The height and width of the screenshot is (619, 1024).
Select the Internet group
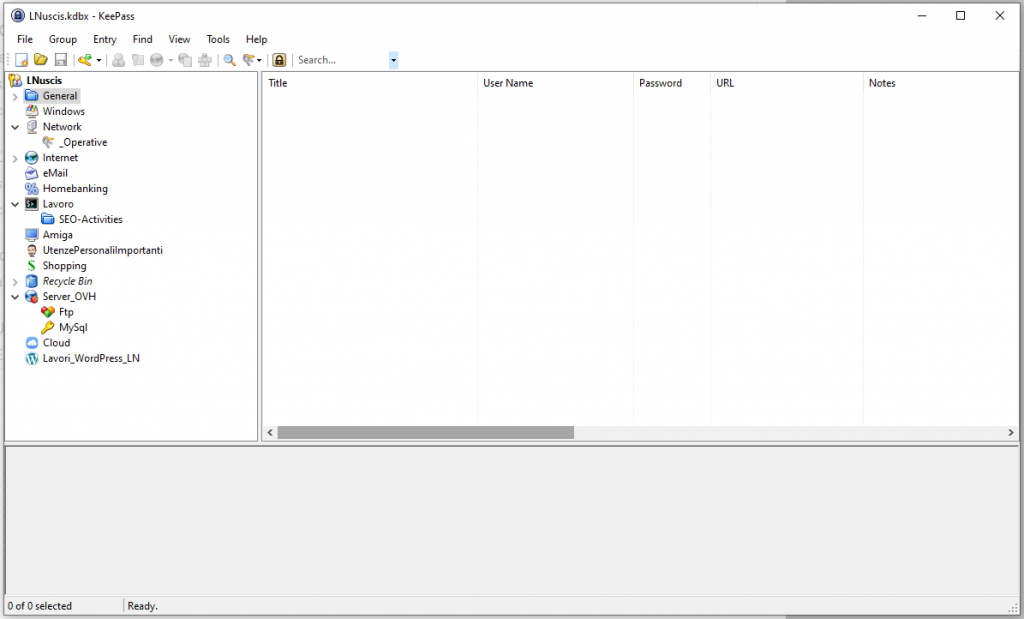[x=60, y=158]
